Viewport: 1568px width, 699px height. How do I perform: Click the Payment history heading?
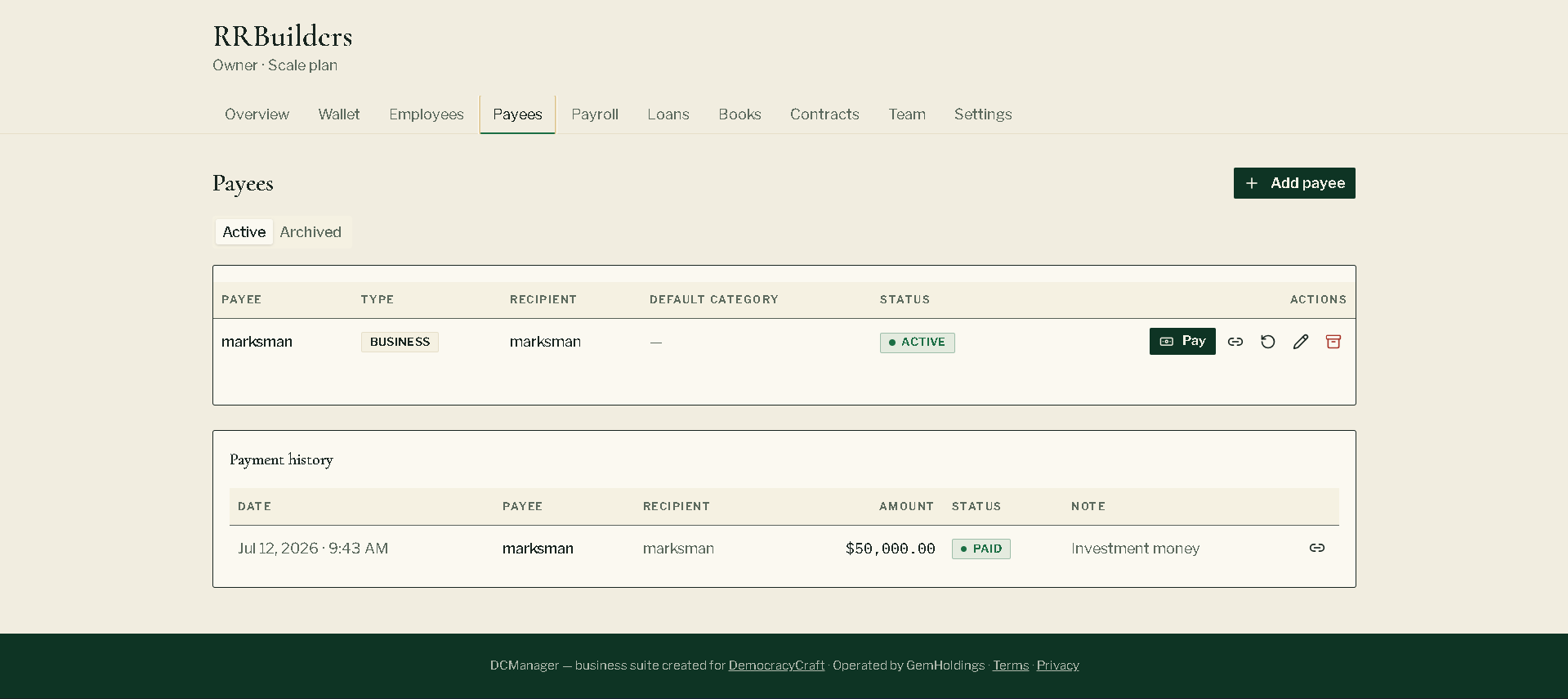tap(281, 459)
